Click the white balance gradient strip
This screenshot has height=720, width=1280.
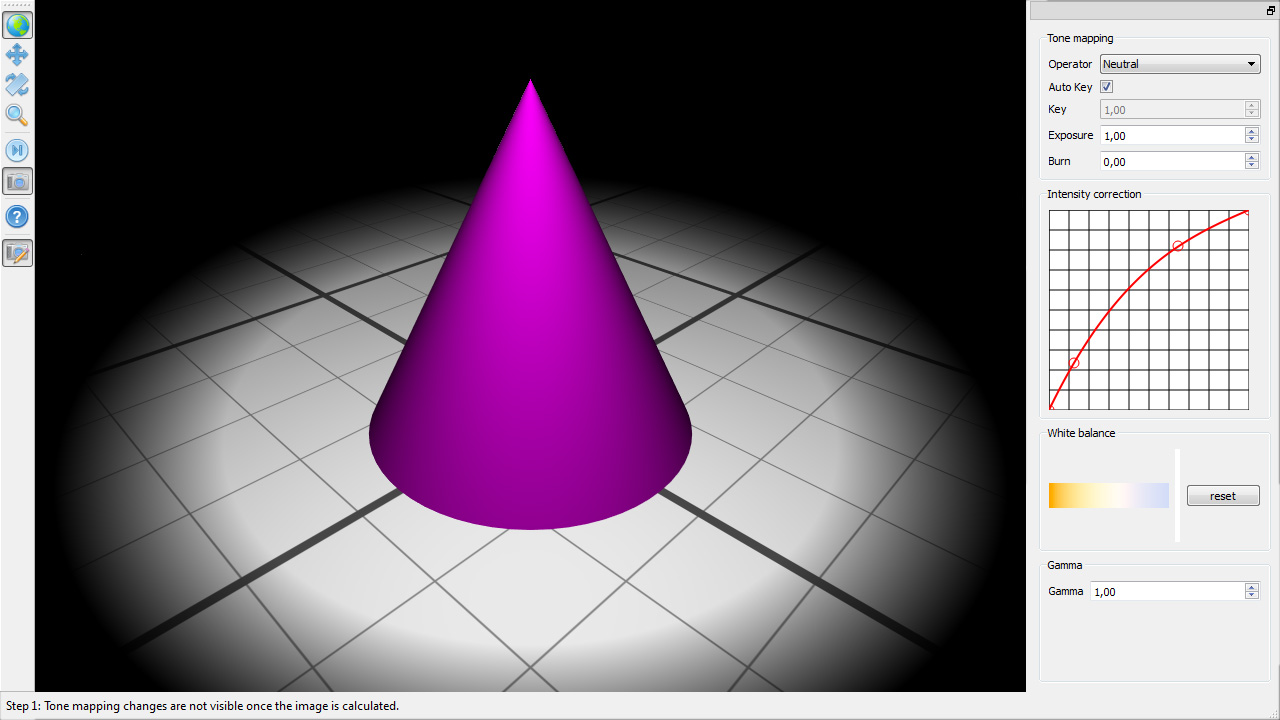(1108, 495)
